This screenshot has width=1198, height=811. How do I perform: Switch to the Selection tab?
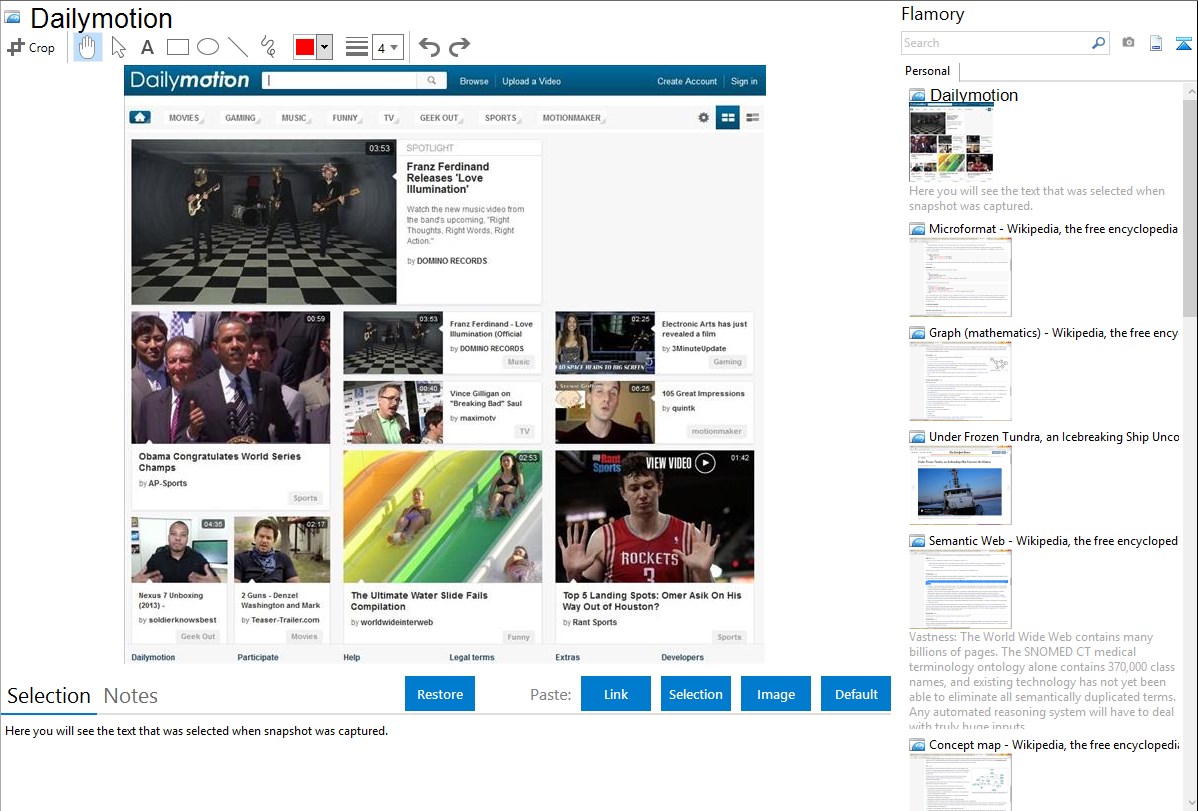click(x=49, y=696)
